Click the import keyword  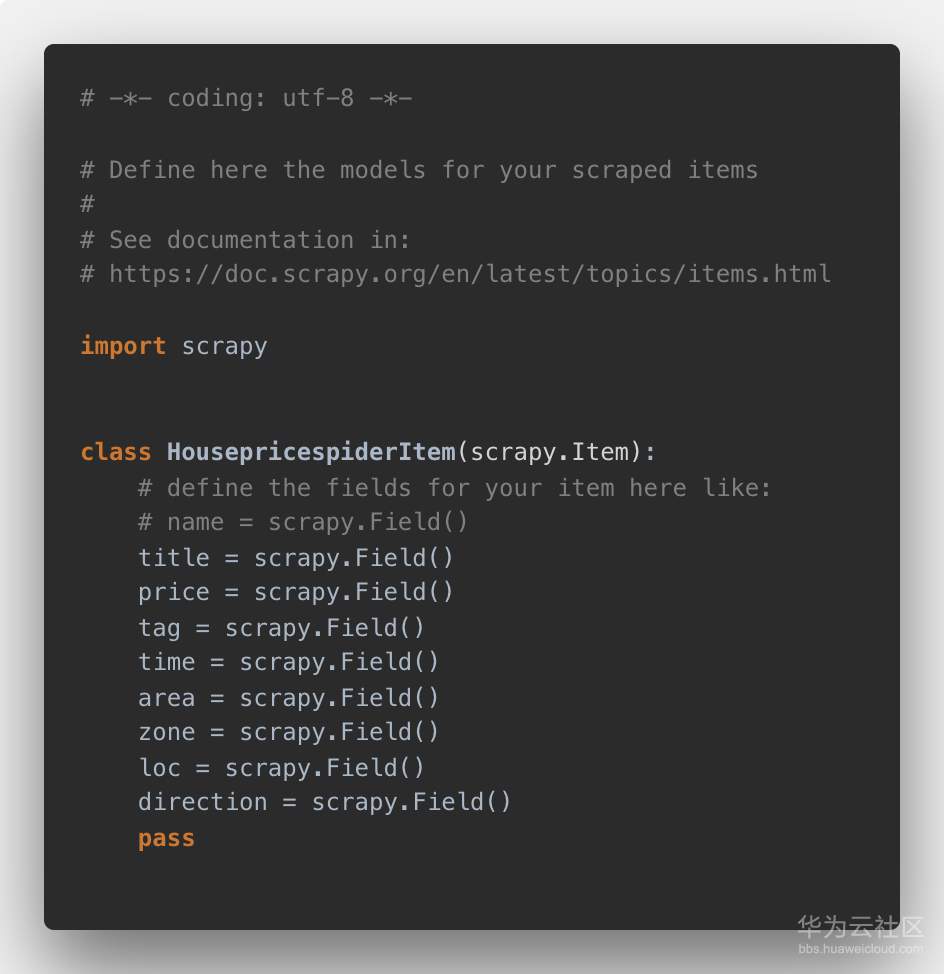point(122,346)
